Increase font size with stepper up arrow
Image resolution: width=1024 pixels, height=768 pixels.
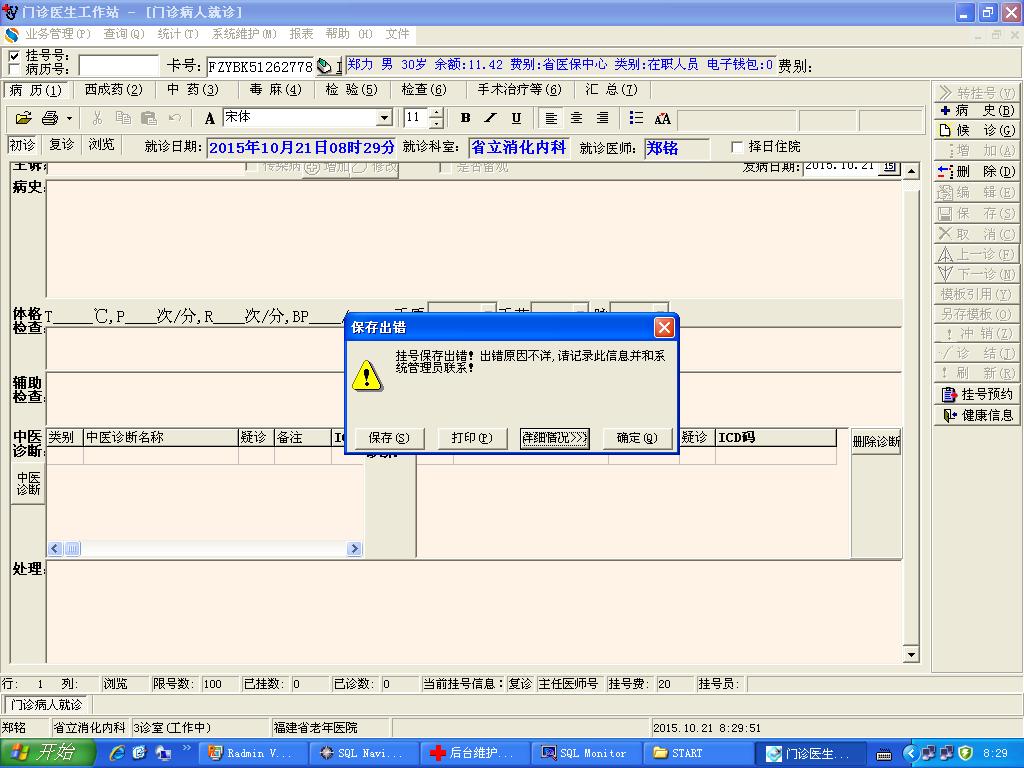click(436, 114)
